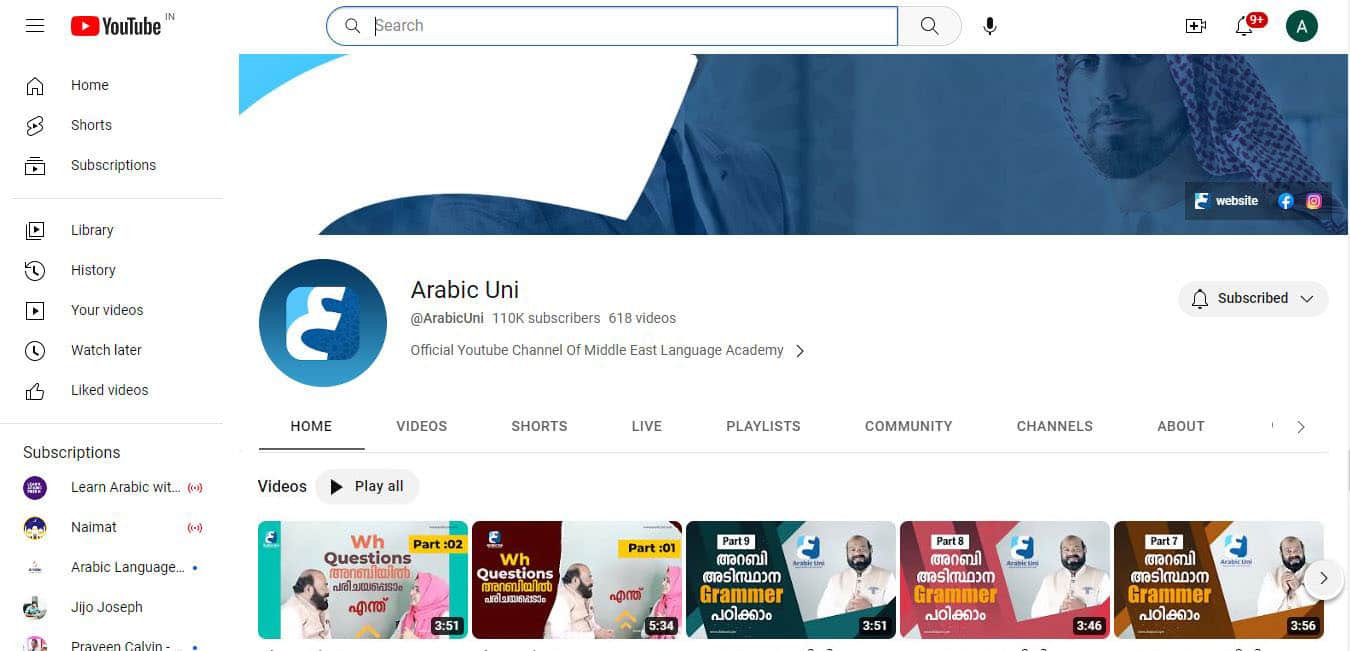
Task: Click the search magnifier button
Action: pos(929,25)
